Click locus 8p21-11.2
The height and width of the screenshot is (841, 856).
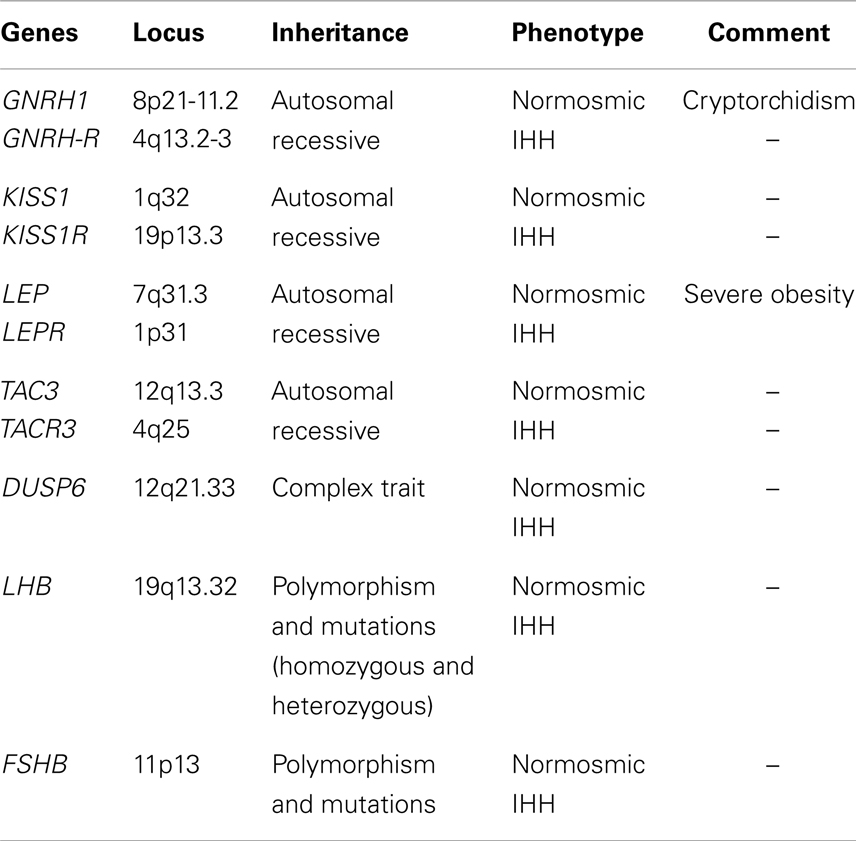point(186,100)
